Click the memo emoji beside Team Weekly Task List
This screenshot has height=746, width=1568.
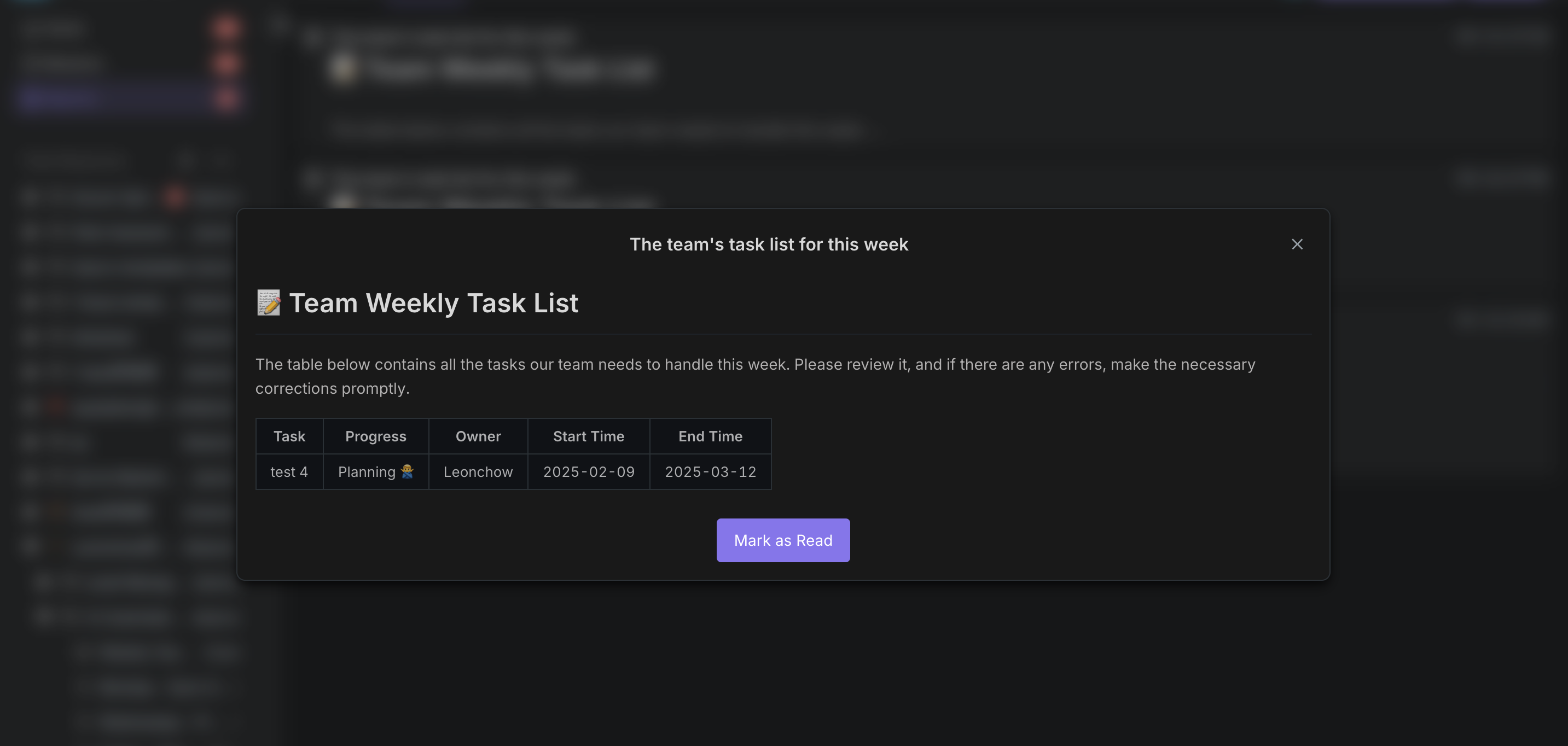pos(269,303)
